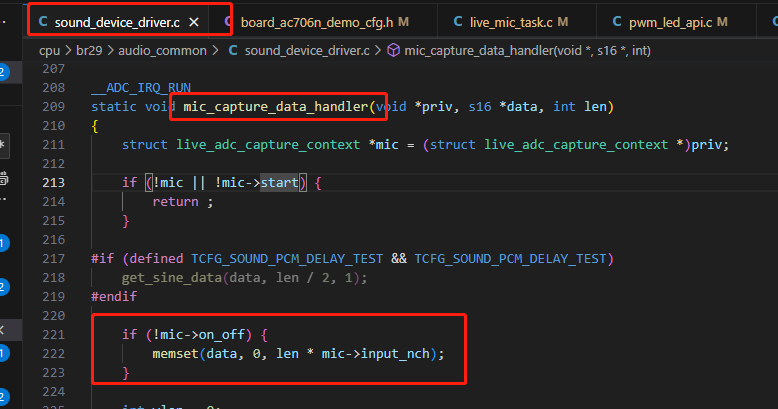The width and height of the screenshot is (778, 409).
Task: Click the __ADC_IRQ_RUN macro on line 208
Action: pyautogui.click(x=141, y=88)
